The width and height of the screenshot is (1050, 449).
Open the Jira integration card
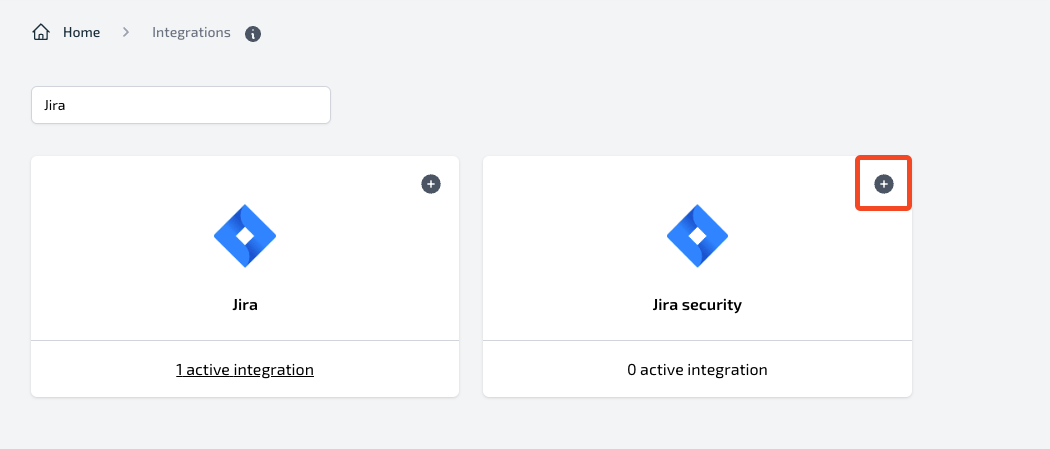pyautogui.click(x=245, y=248)
